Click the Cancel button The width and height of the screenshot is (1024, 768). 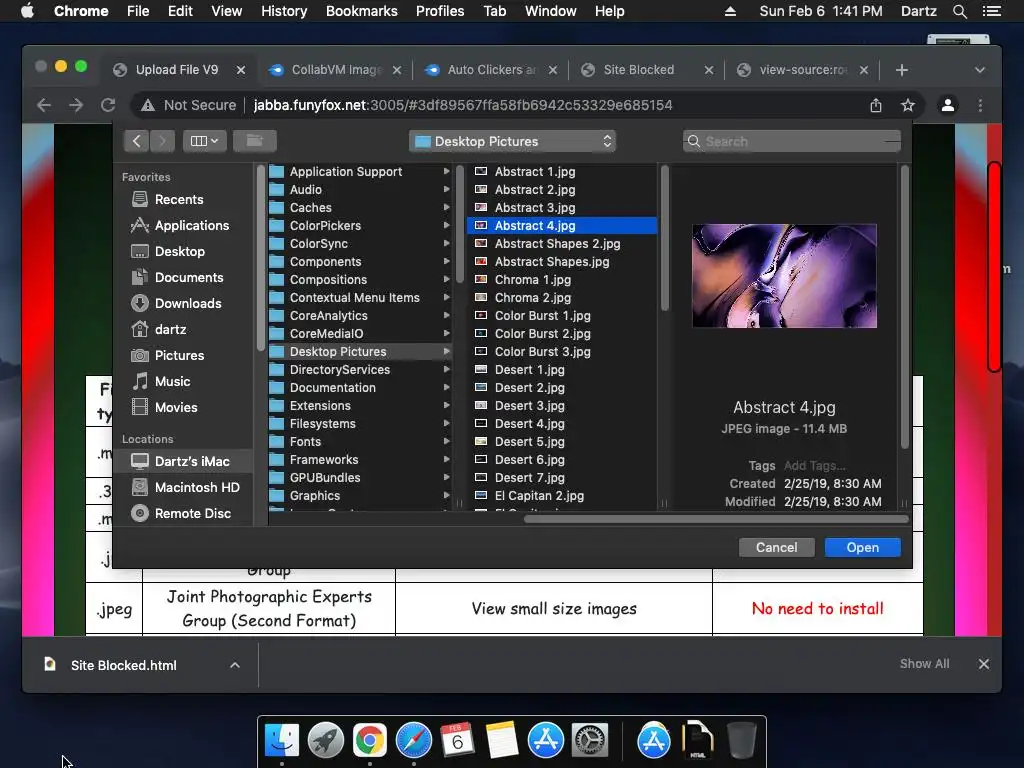coord(776,547)
